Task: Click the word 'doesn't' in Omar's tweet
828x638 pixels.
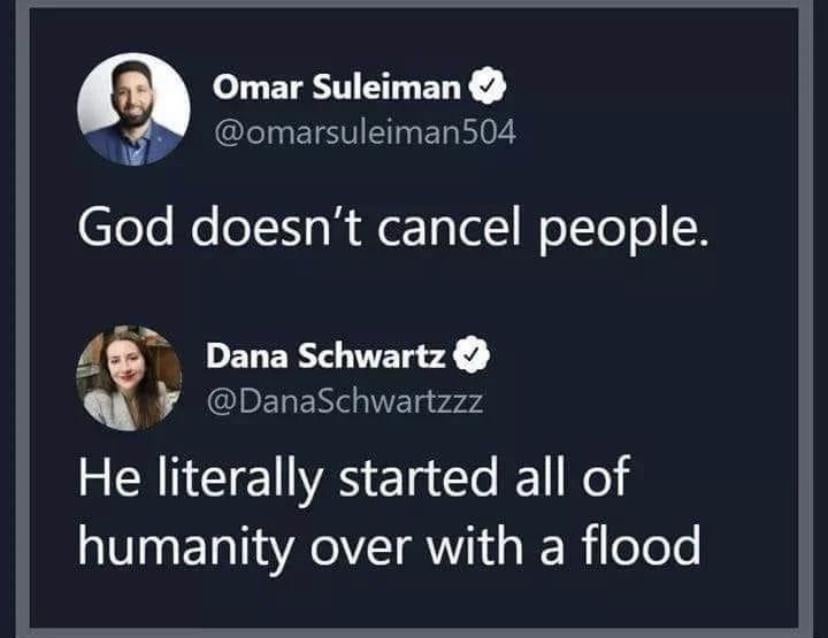Action: [x=276, y=227]
